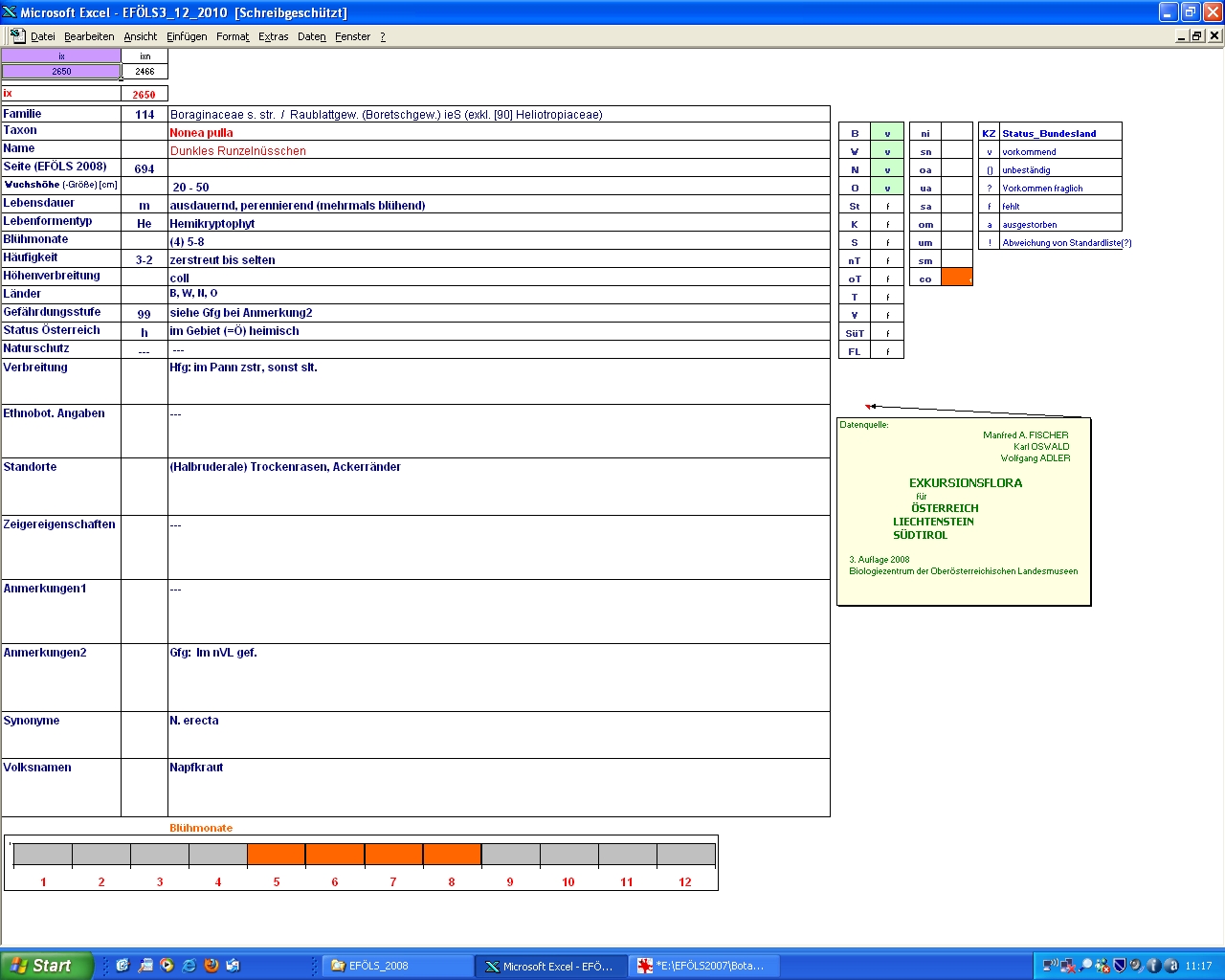Screen dimensions: 1225x980
Task: Click the orange bar for month 5
Action: (x=277, y=855)
